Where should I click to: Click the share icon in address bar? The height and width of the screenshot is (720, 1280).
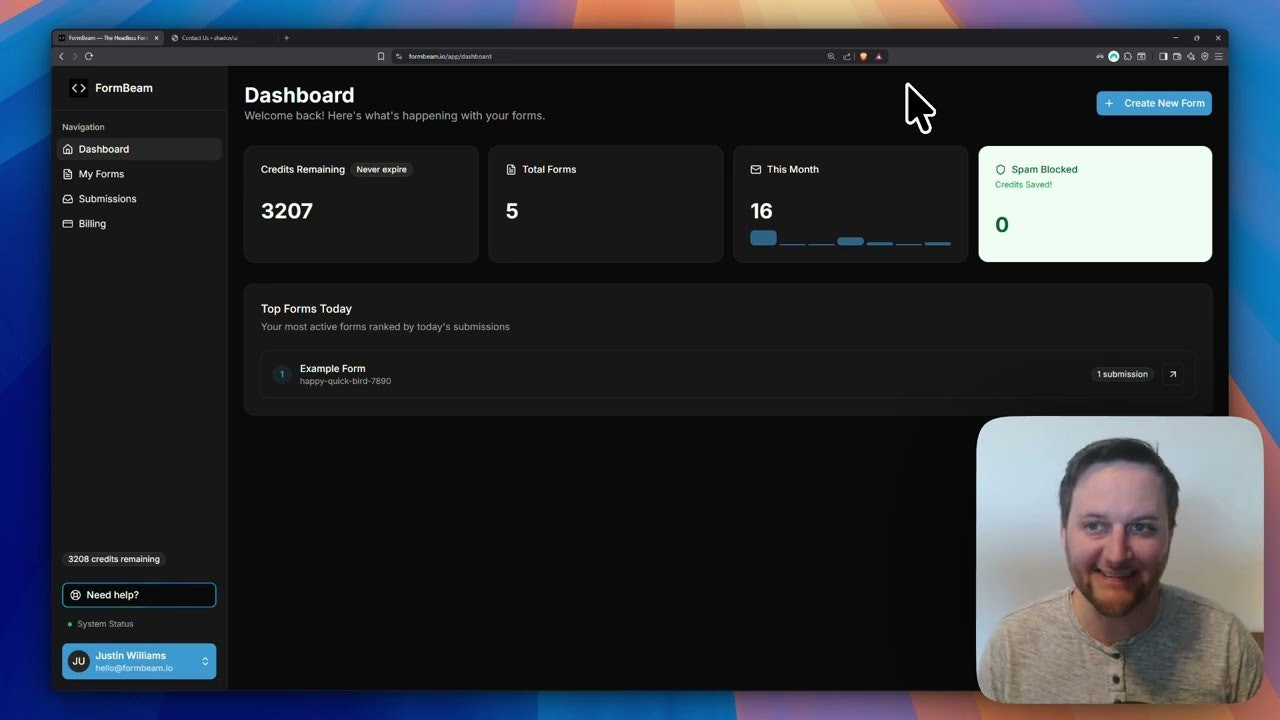[847, 56]
